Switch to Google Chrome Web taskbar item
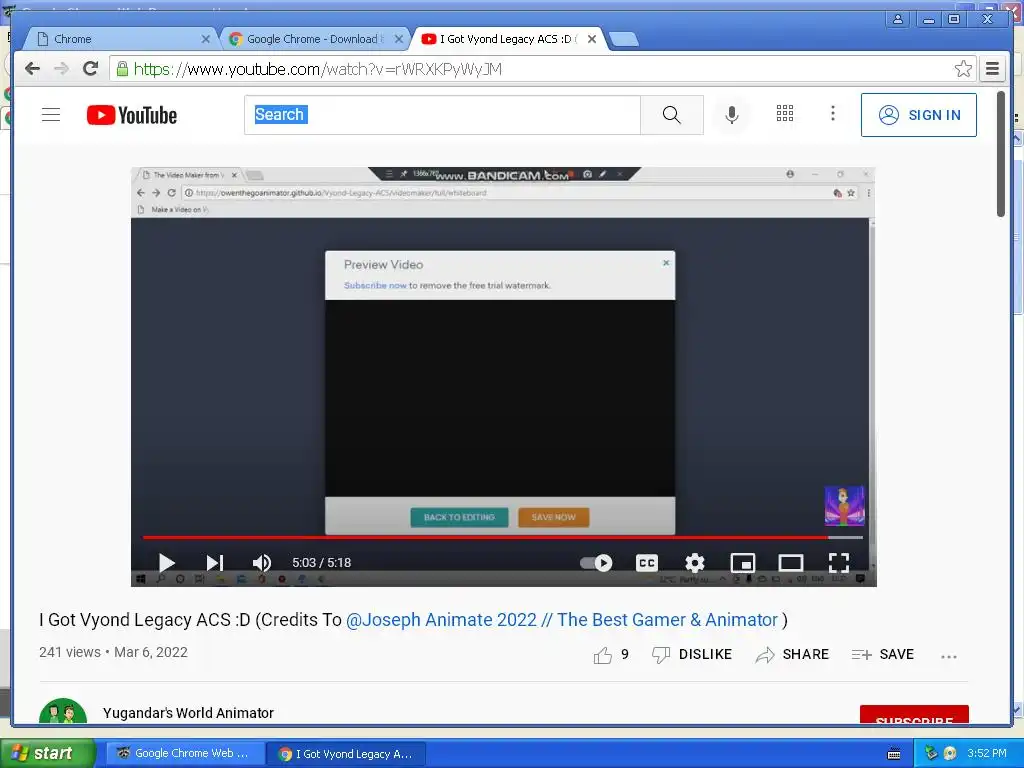 click(x=184, y=754)
